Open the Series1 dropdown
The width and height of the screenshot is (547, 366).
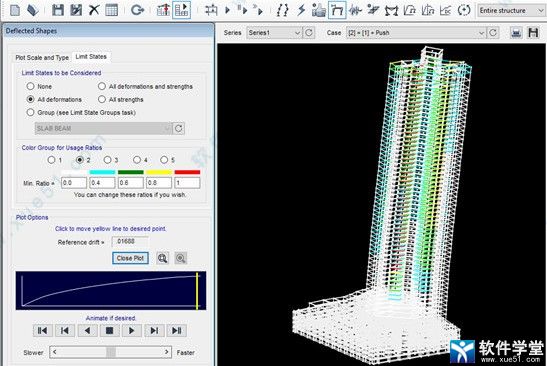click(274, 33)
